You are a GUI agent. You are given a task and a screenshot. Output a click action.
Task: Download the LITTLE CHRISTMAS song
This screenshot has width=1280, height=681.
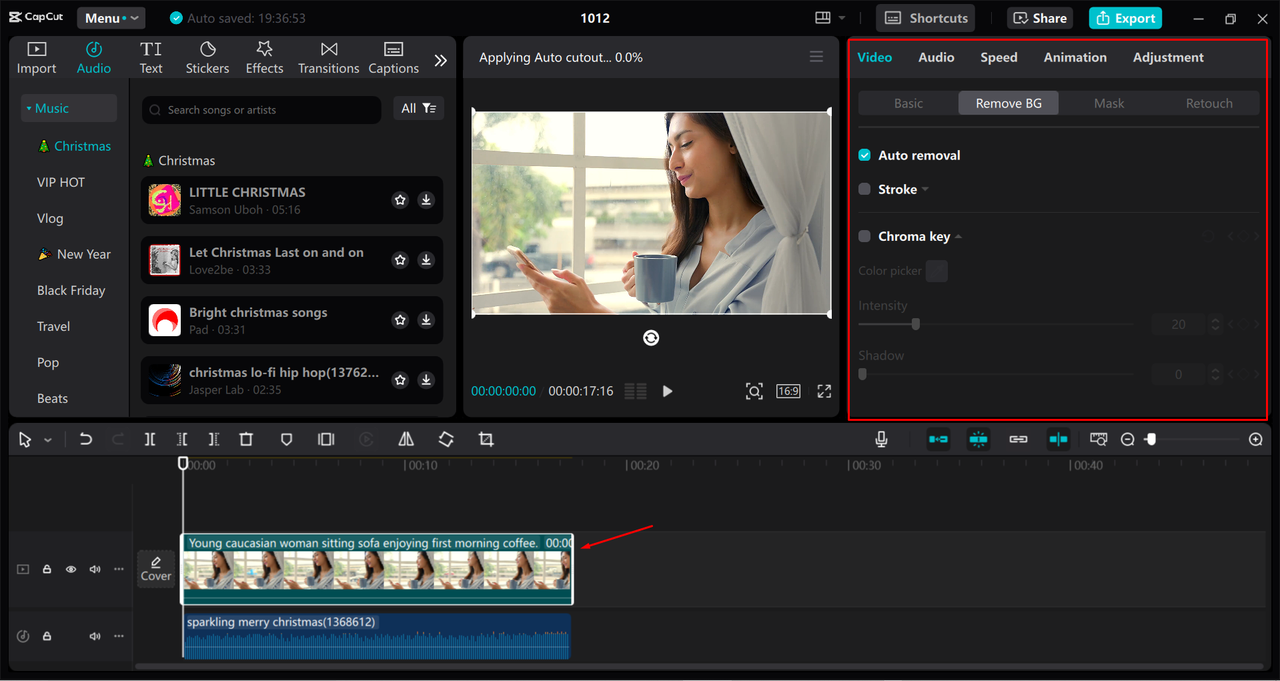(x=426, y=200)
